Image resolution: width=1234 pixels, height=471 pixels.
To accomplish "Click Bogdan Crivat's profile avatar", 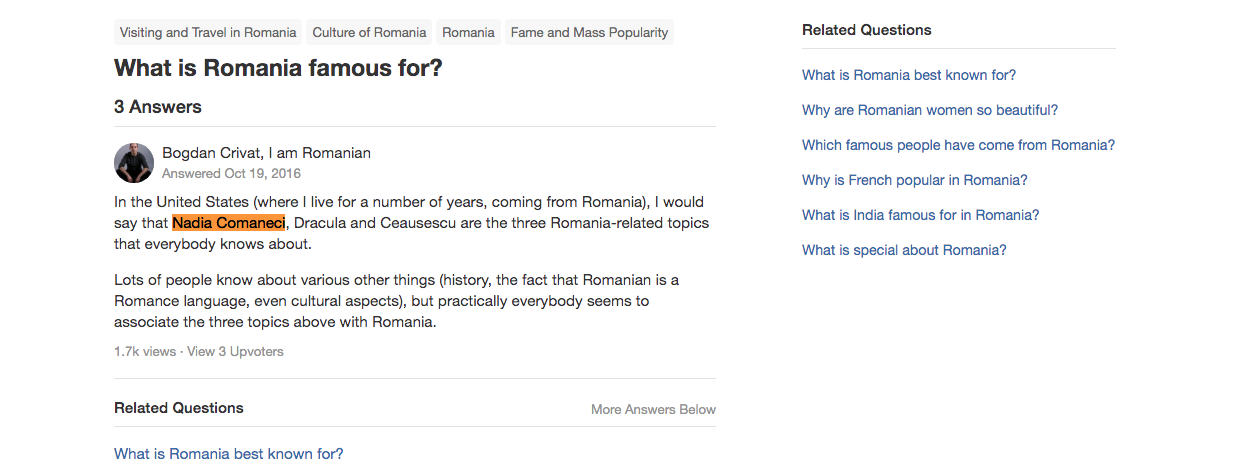I will tap(134, 163).
